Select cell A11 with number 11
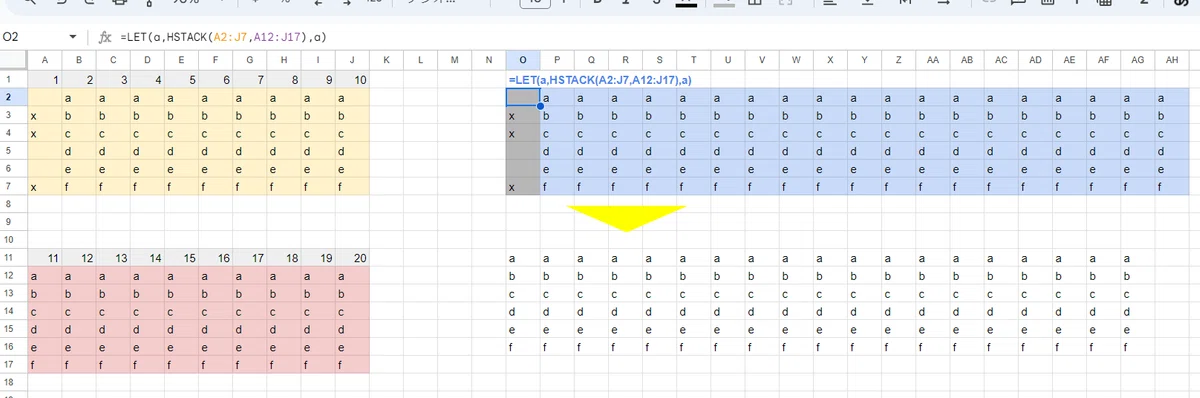 click(46, 258)
